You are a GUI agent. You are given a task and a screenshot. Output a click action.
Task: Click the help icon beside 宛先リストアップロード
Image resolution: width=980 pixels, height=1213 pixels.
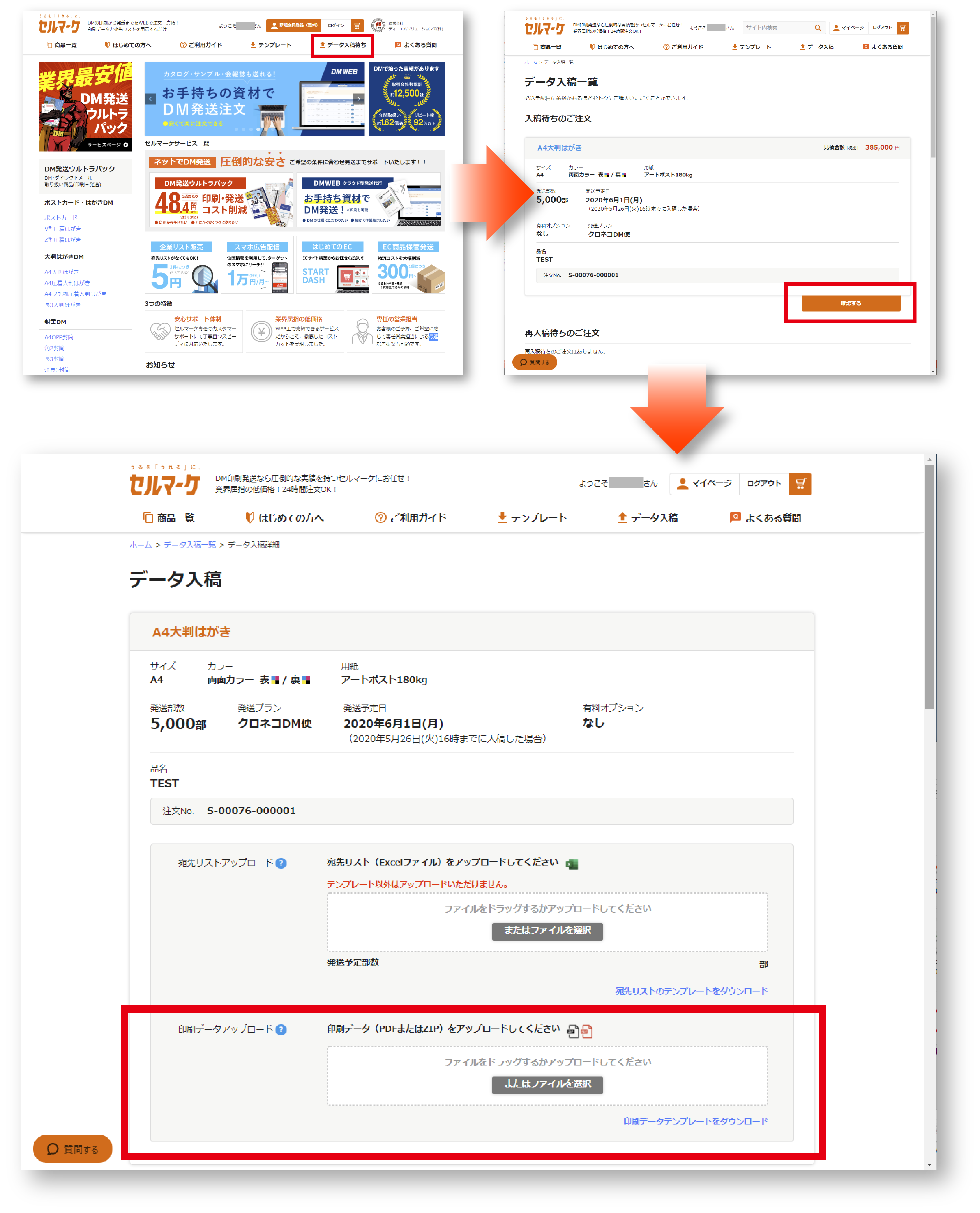(281, 863)
